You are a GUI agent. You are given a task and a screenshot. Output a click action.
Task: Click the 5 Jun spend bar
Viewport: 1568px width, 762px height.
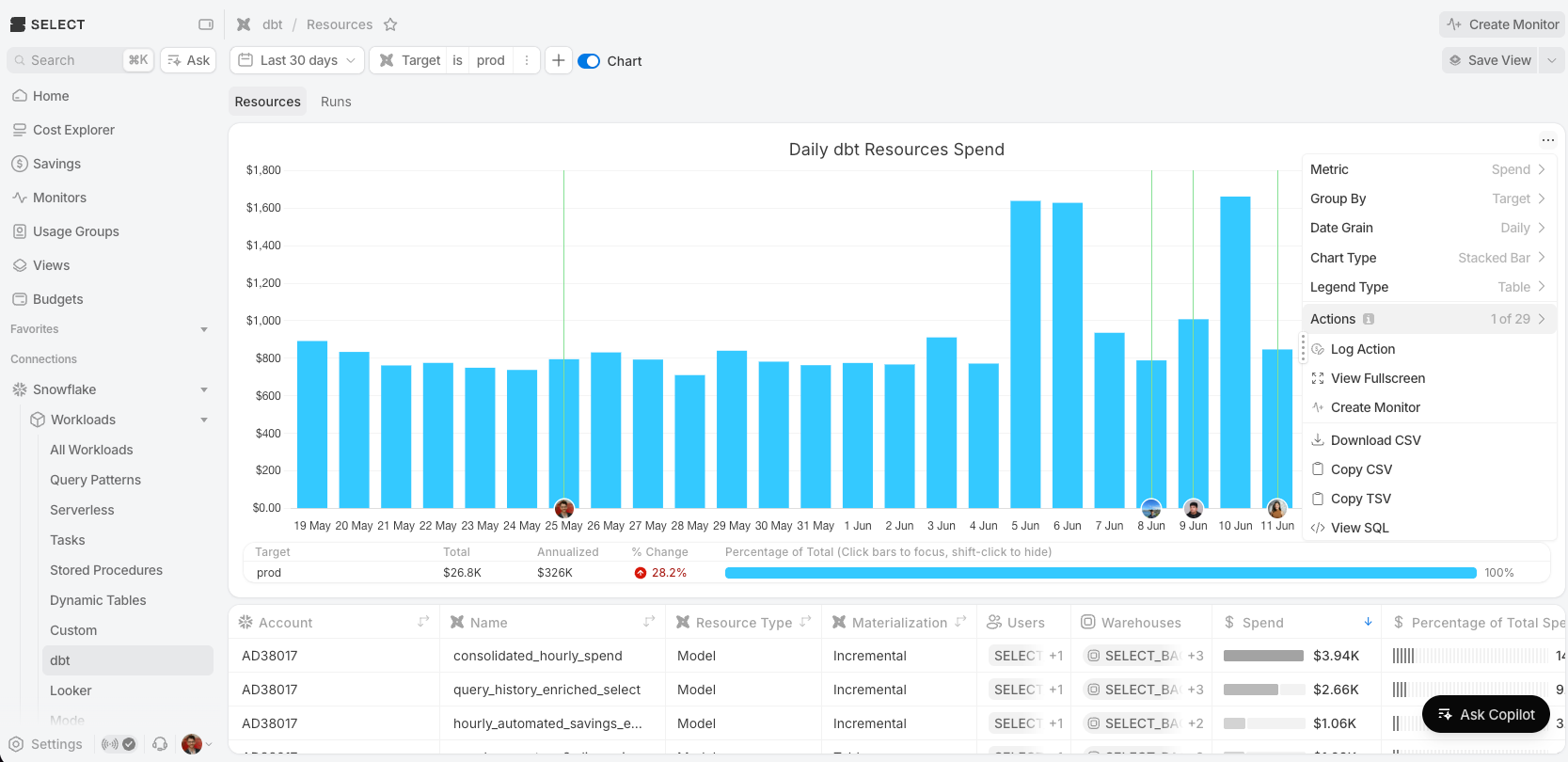click(1025, 355)
